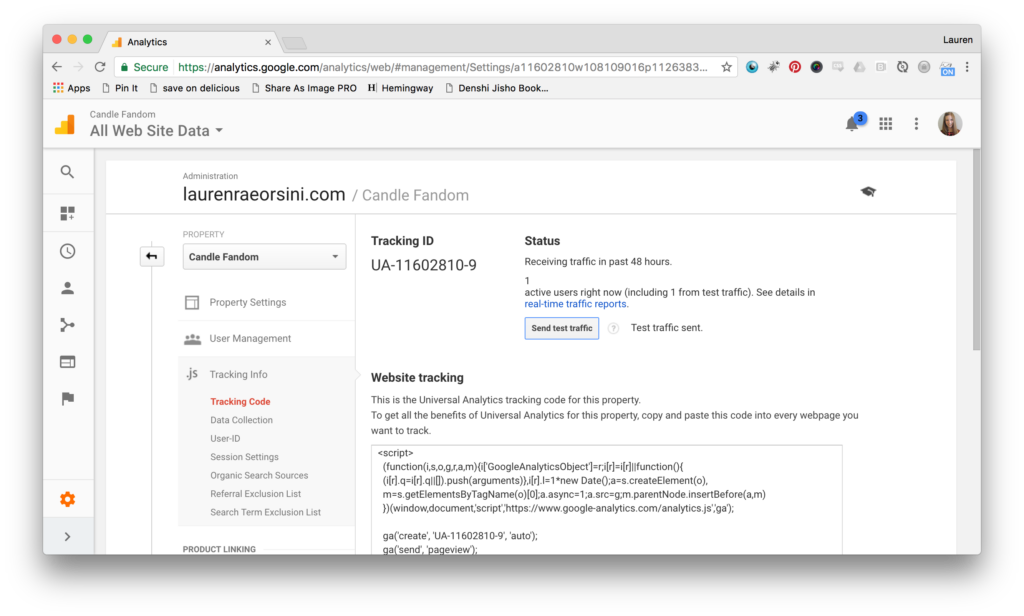Open the Conversions flag icon in sidebar

(67, 398)
